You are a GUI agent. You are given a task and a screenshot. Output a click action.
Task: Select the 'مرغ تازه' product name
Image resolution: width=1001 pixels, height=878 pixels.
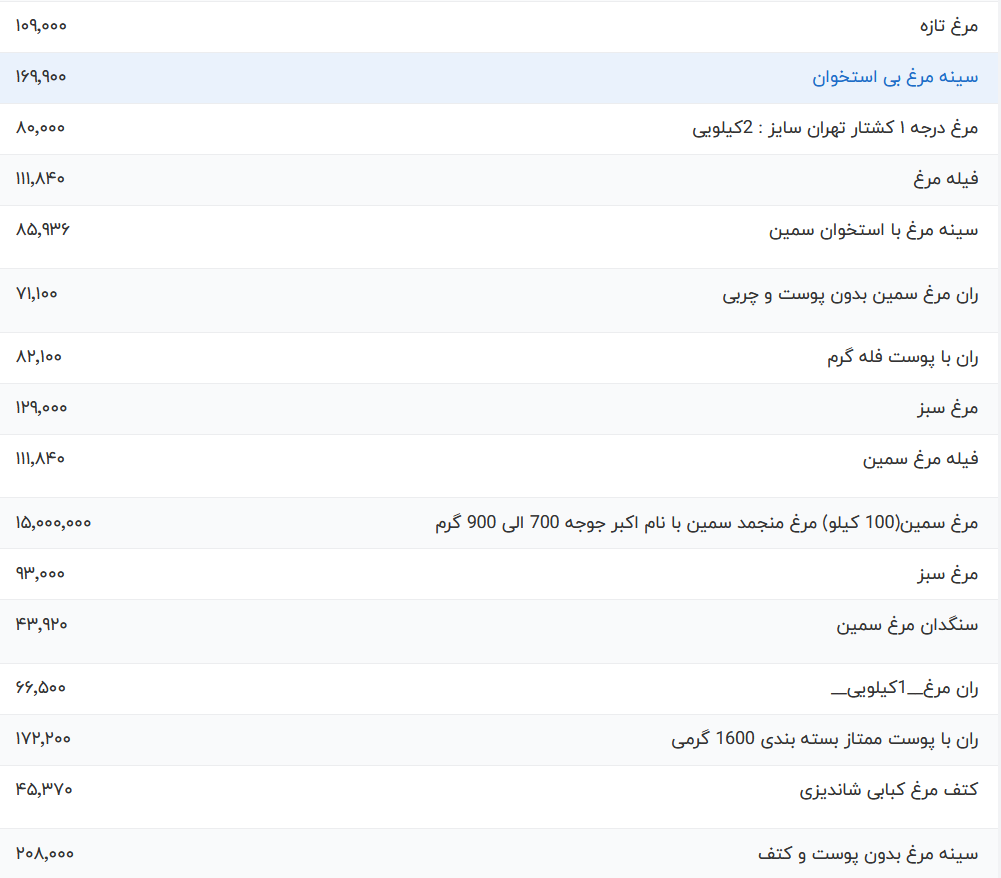949,26
